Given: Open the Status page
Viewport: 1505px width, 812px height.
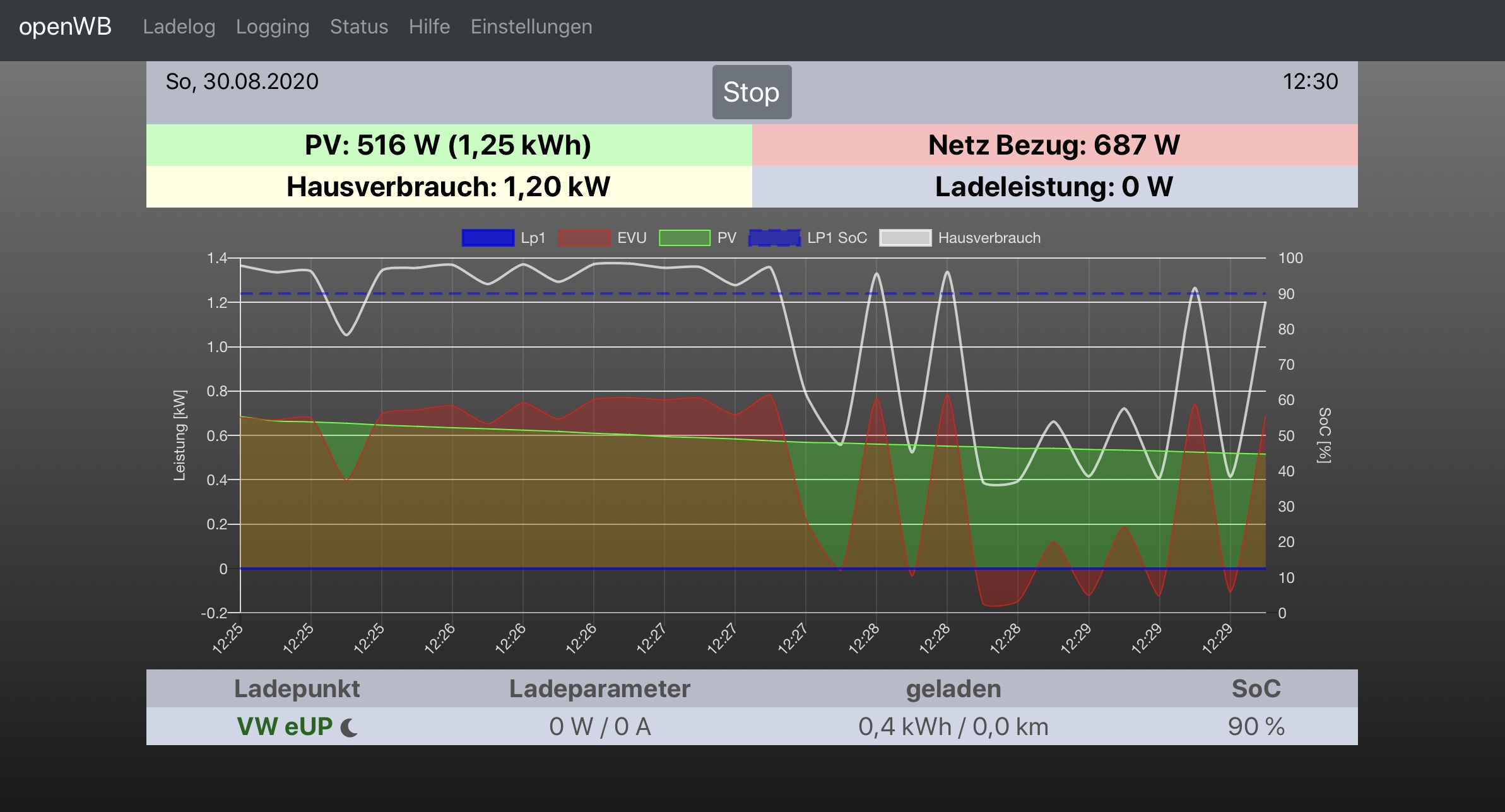Looking at the screenshot, I should coord(359,26).
